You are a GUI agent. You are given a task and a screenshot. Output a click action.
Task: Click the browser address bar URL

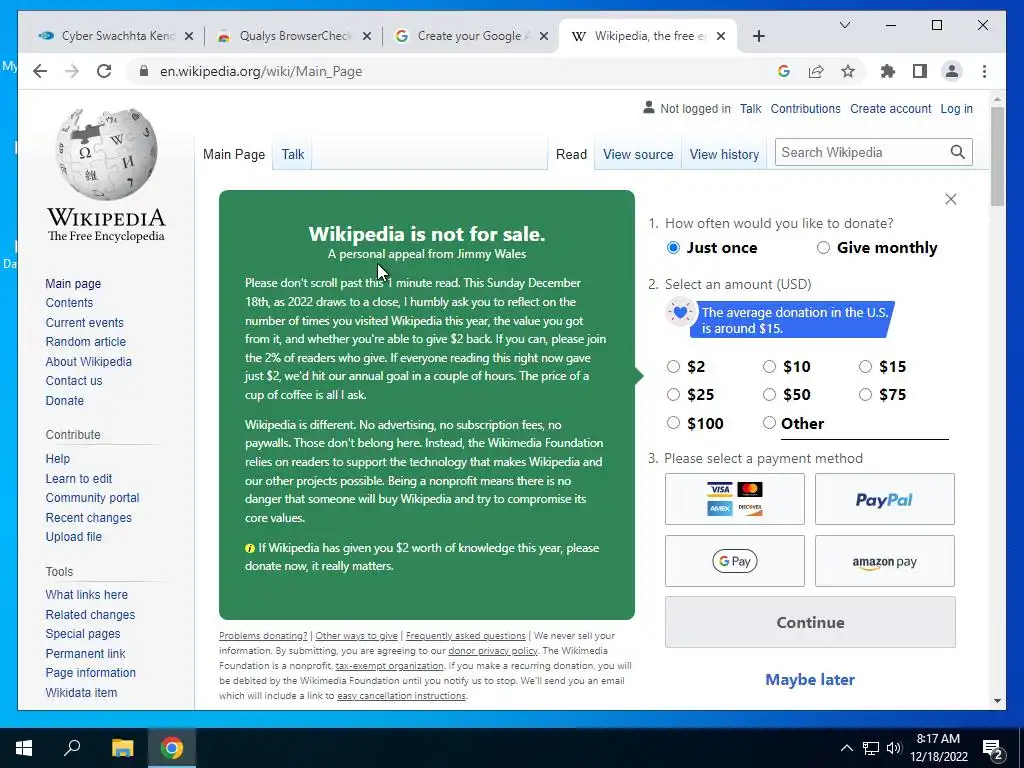(x=261, y=71)
